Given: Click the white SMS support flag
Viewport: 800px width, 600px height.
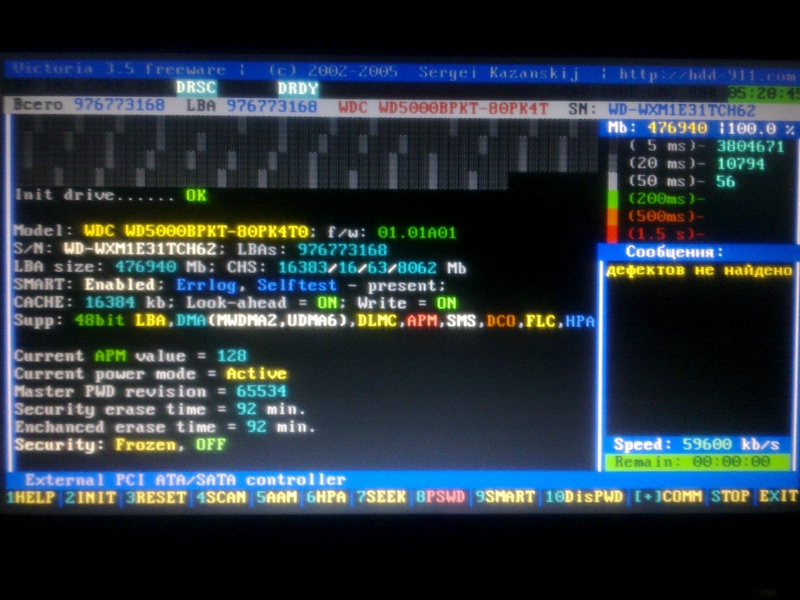Looking at the screenshot, I should [462, 321].
